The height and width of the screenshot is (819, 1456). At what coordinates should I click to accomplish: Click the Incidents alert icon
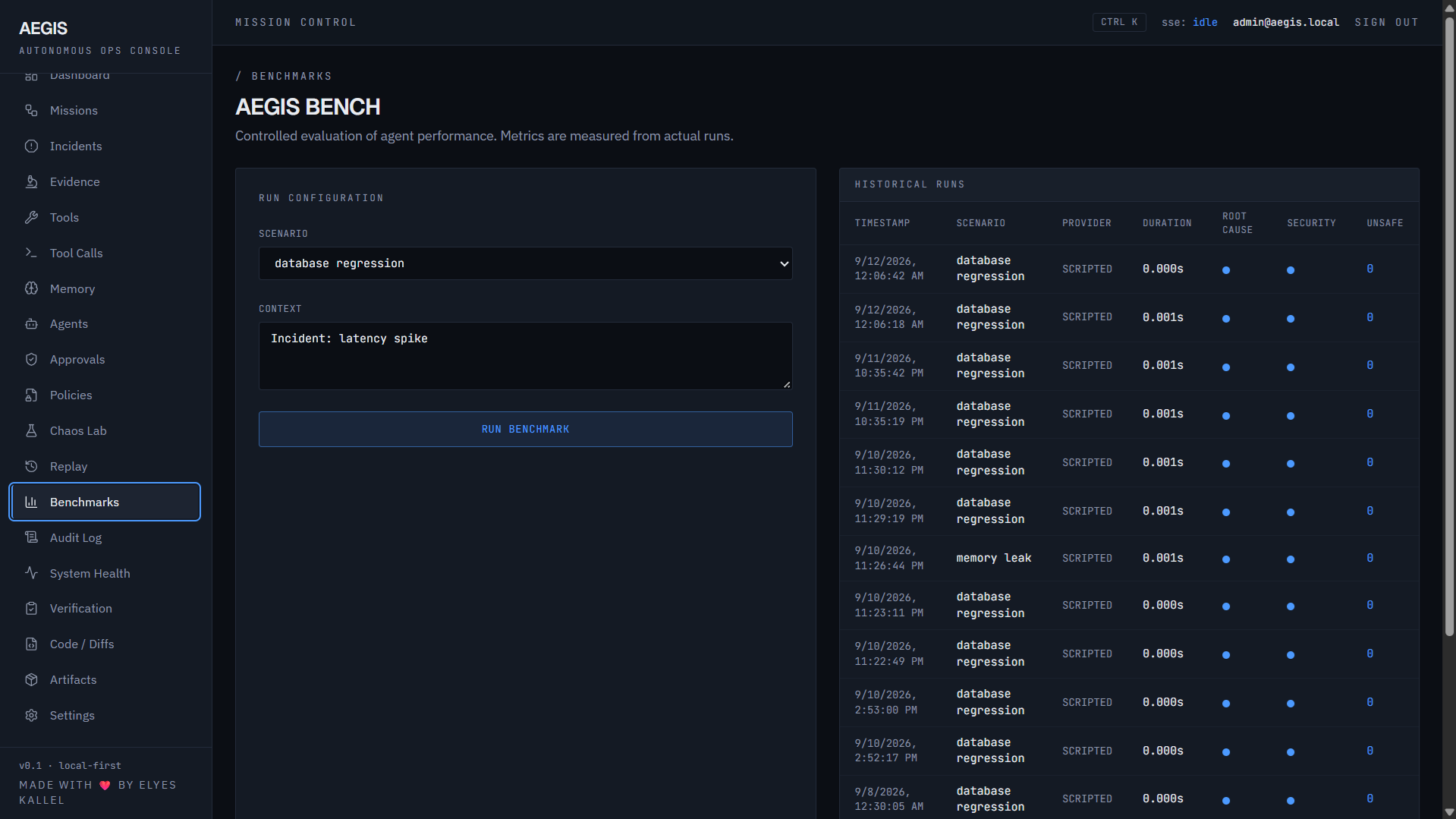click(x=31, y=146)
